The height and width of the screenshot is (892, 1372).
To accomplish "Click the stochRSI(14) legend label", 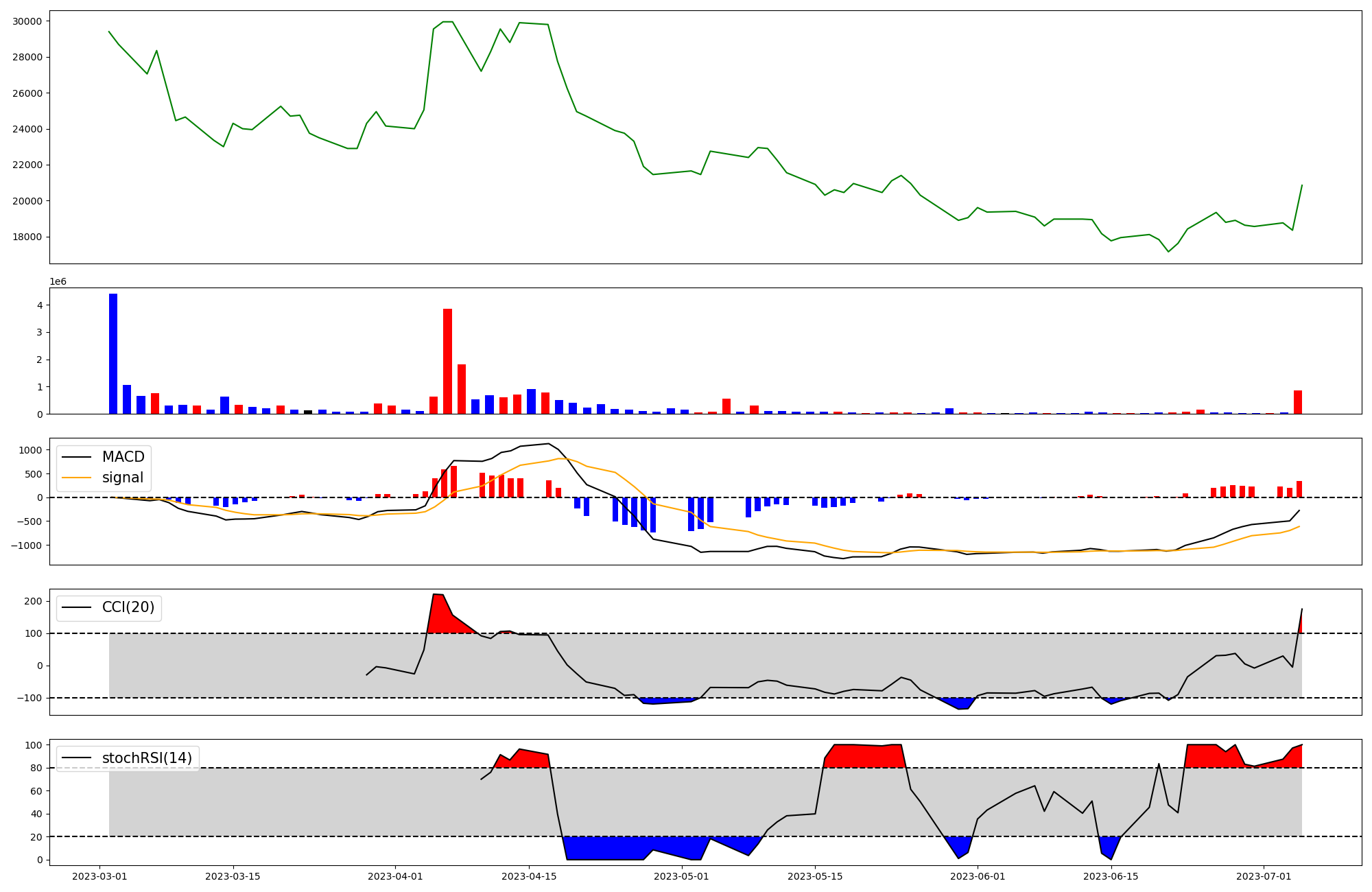I will click(147, 758).
